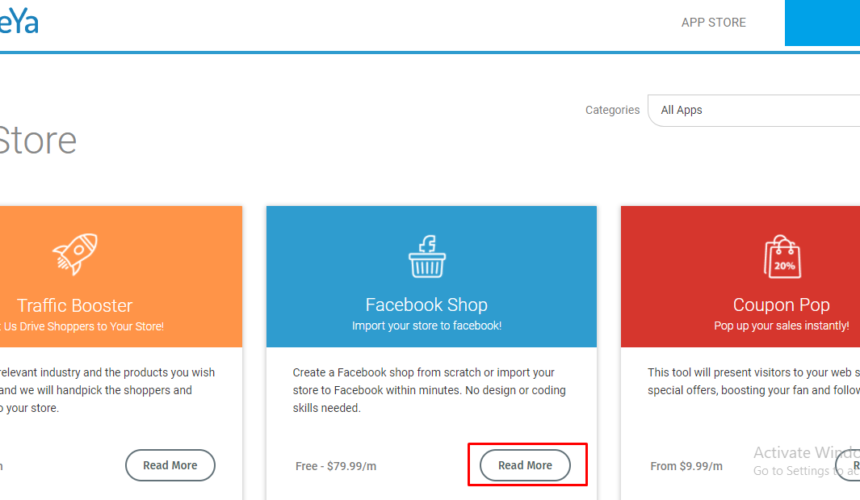Open the APP STORE menu item
Screen dimensions: 860x500
click(714, 22)
